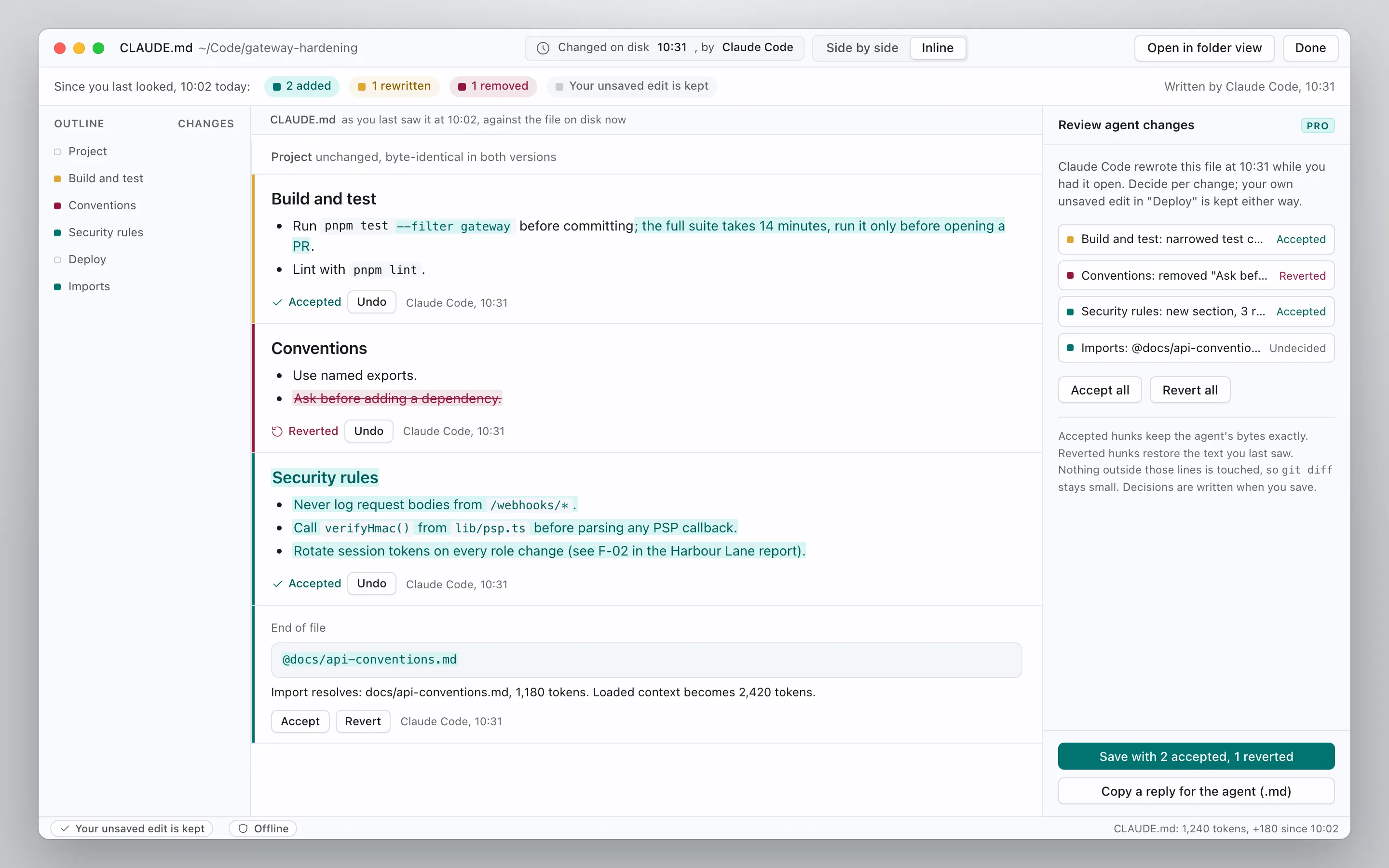Open the 'Imports: @docs/api-conventio...' Undecided card
The height and width of the screenshot is (868, 1389).
[1196, 348]
